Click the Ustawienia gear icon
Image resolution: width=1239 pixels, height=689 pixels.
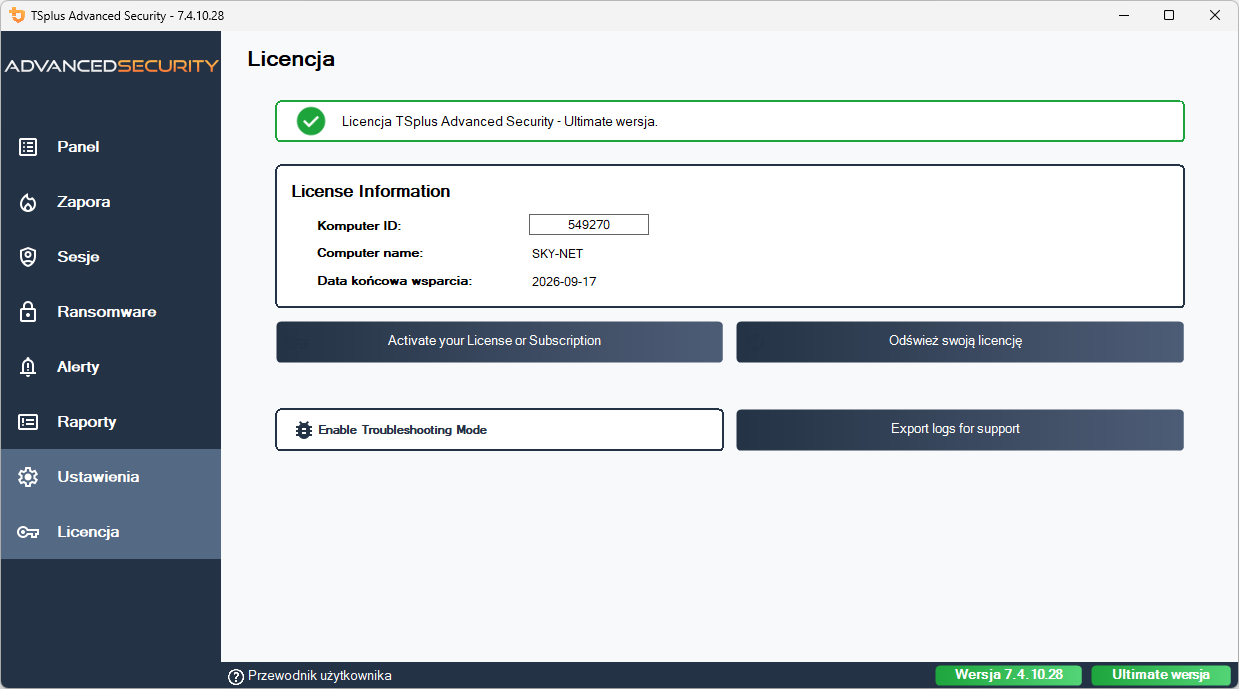tap(28, 477)
